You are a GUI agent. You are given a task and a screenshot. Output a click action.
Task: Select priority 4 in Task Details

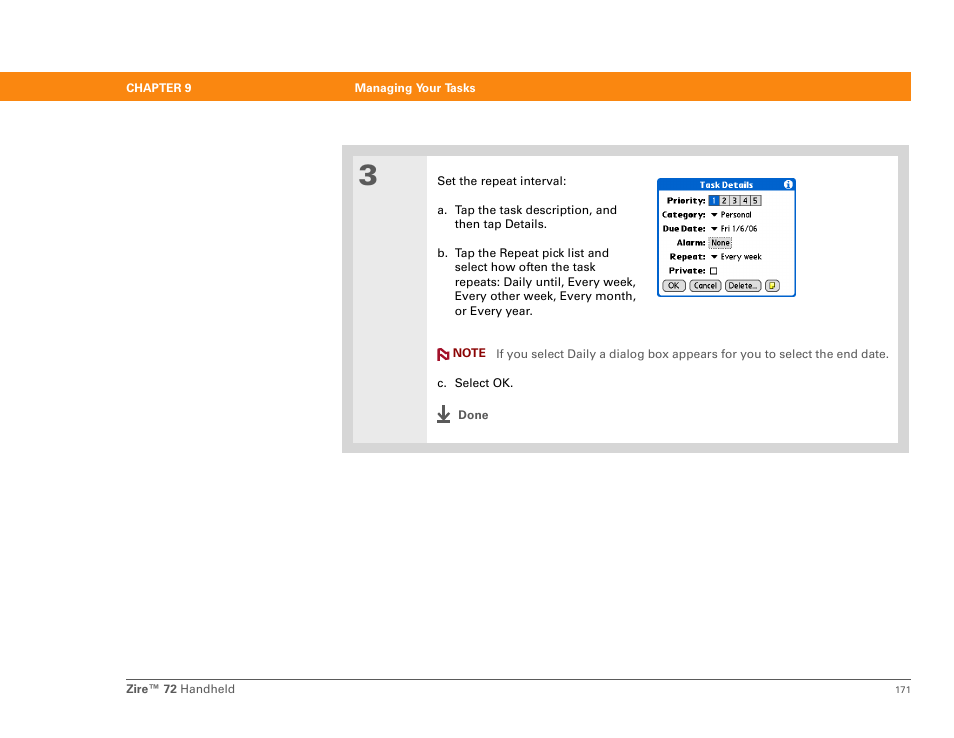tap(745, 200)
